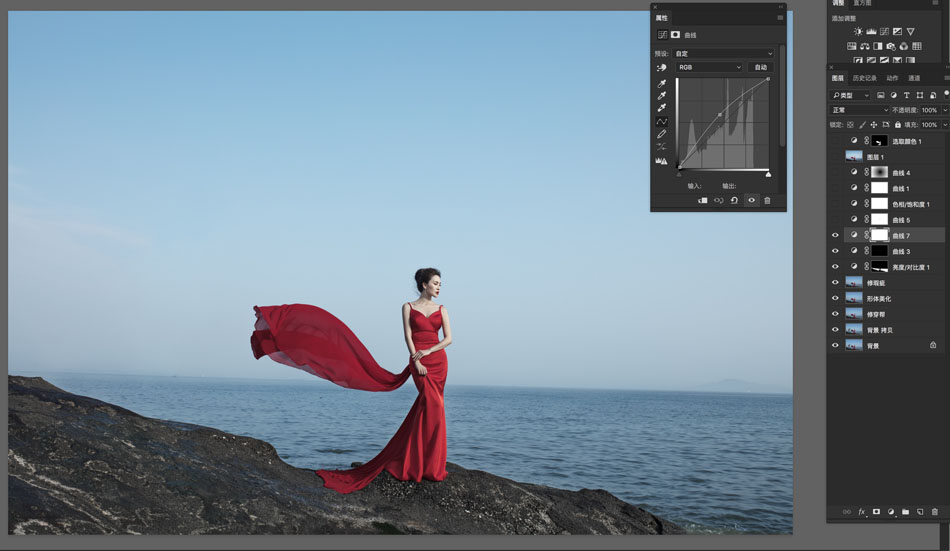Add a Vibrance adjustment from Adjustments panel
Image resolution: width=950 pixels, height=551 pixels.
click(x=911, y=32)
